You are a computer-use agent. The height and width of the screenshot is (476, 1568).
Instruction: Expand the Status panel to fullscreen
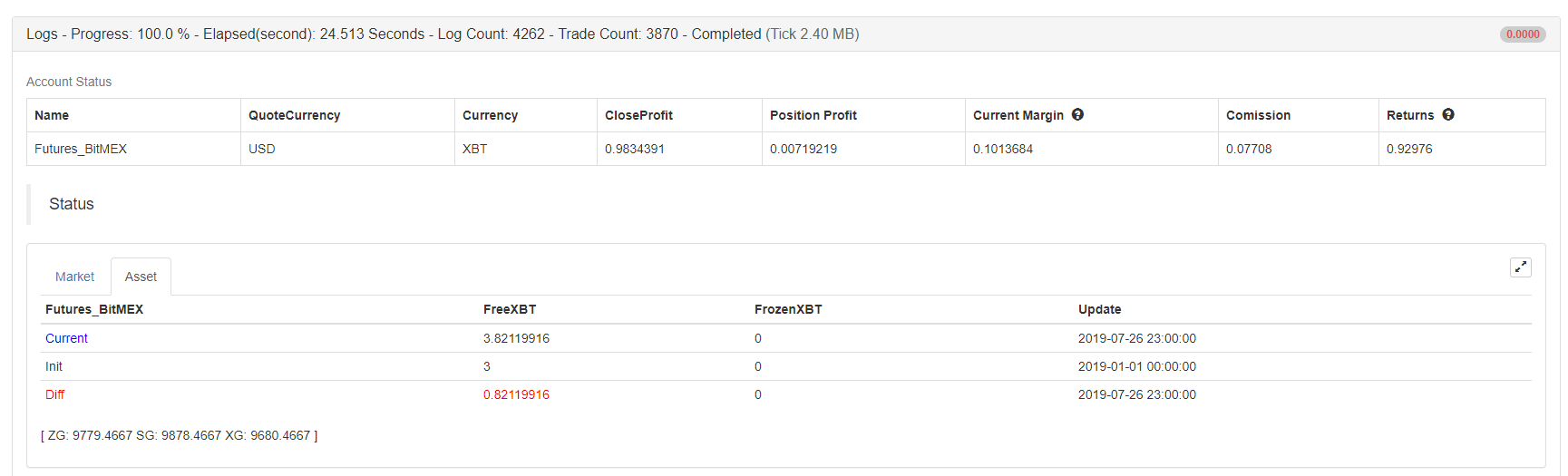tap(1520, 267)
